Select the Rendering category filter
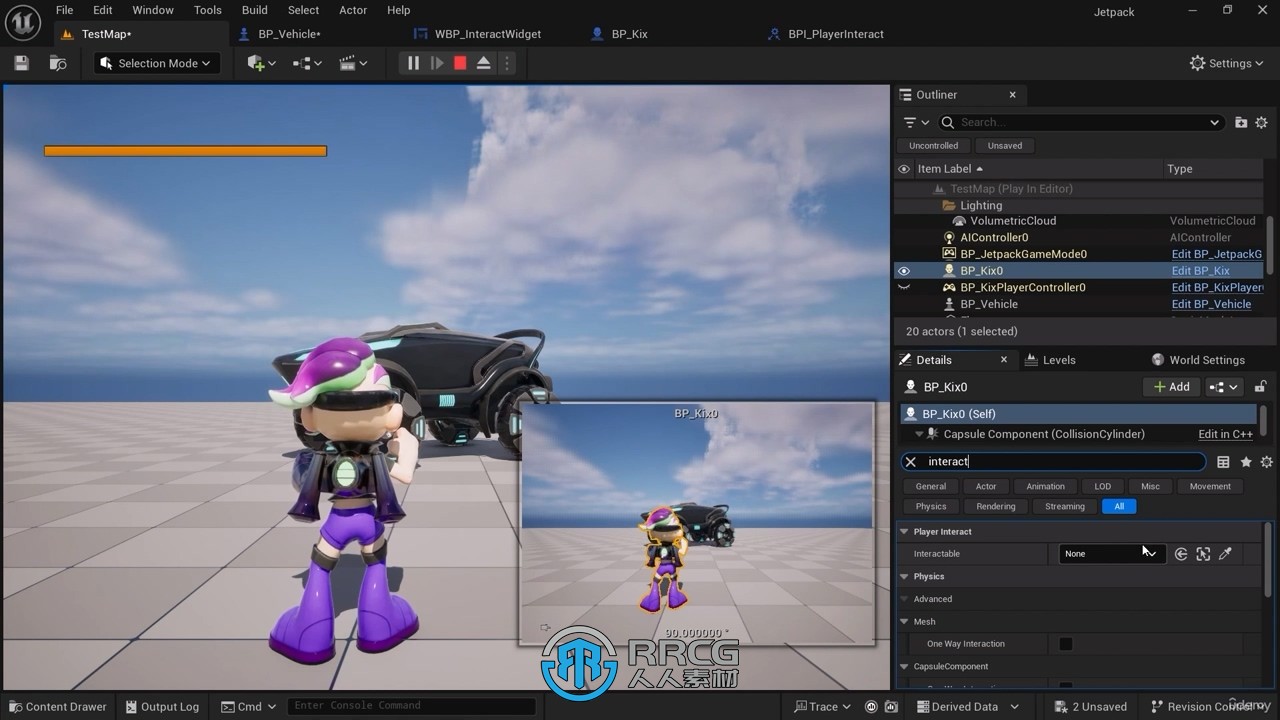This screenshot has height=720, width=1280. [x=996, y=506]
